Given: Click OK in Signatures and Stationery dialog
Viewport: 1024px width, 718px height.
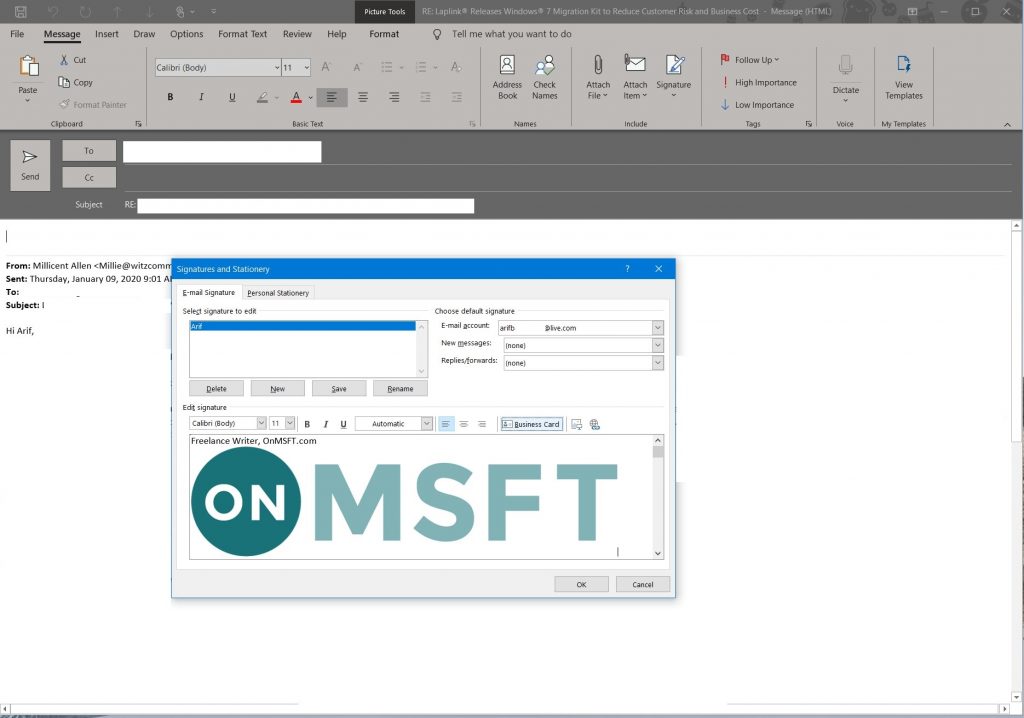Looking at the screenshot, I should point(581,584).
